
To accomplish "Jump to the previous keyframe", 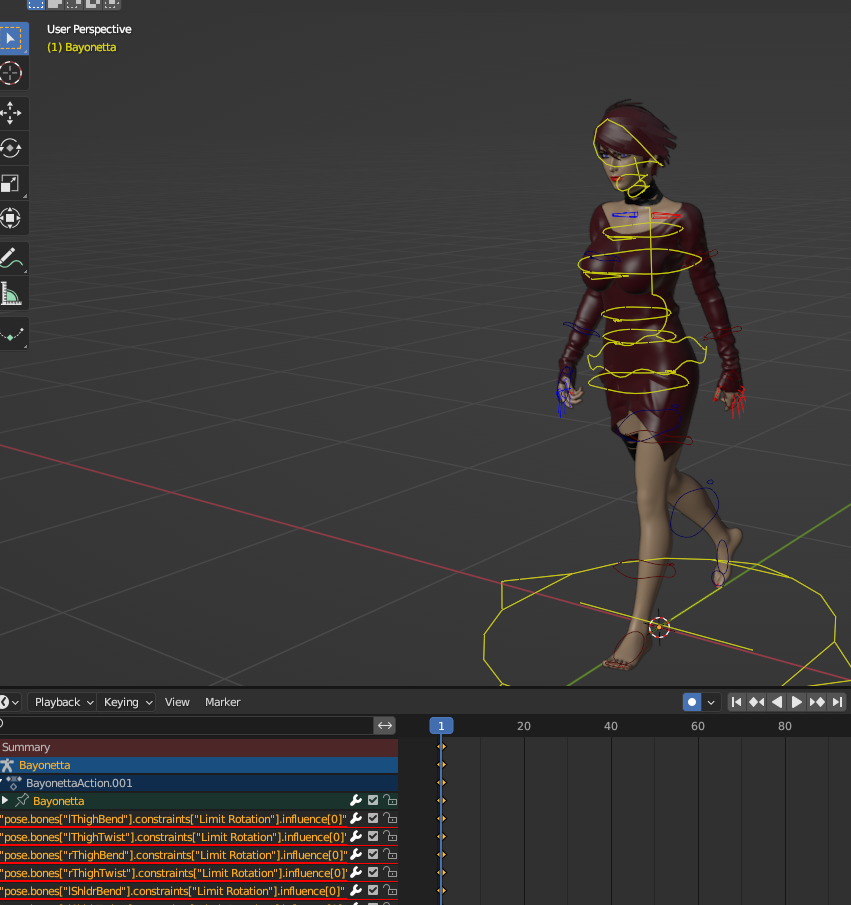I will pos(756,702).
